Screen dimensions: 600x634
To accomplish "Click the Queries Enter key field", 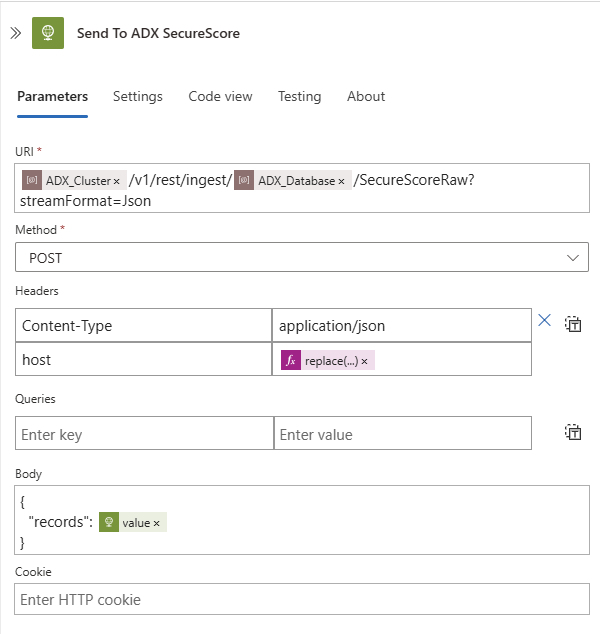I will 144,433.
